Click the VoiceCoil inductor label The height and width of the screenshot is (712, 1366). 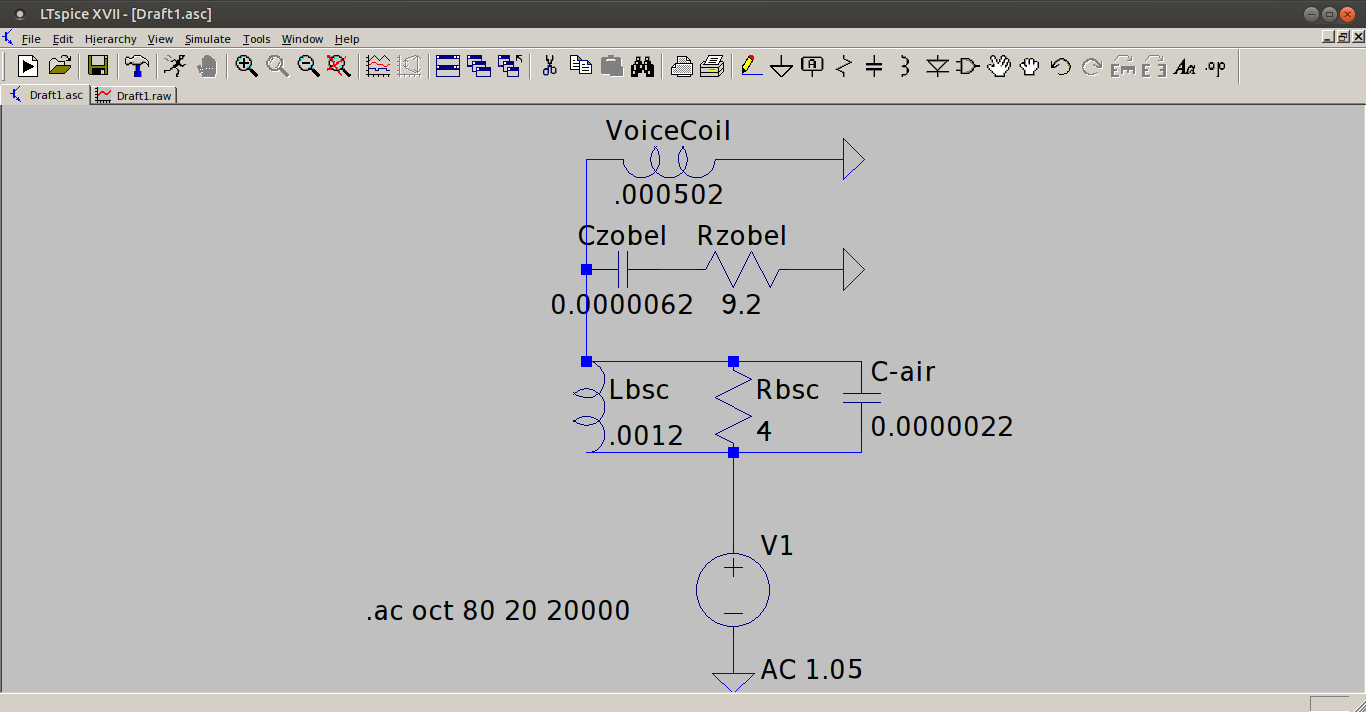(668, 131)
